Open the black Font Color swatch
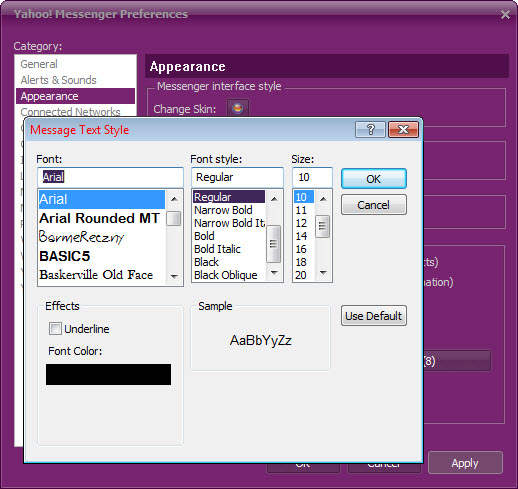 [x=108, y=374]
